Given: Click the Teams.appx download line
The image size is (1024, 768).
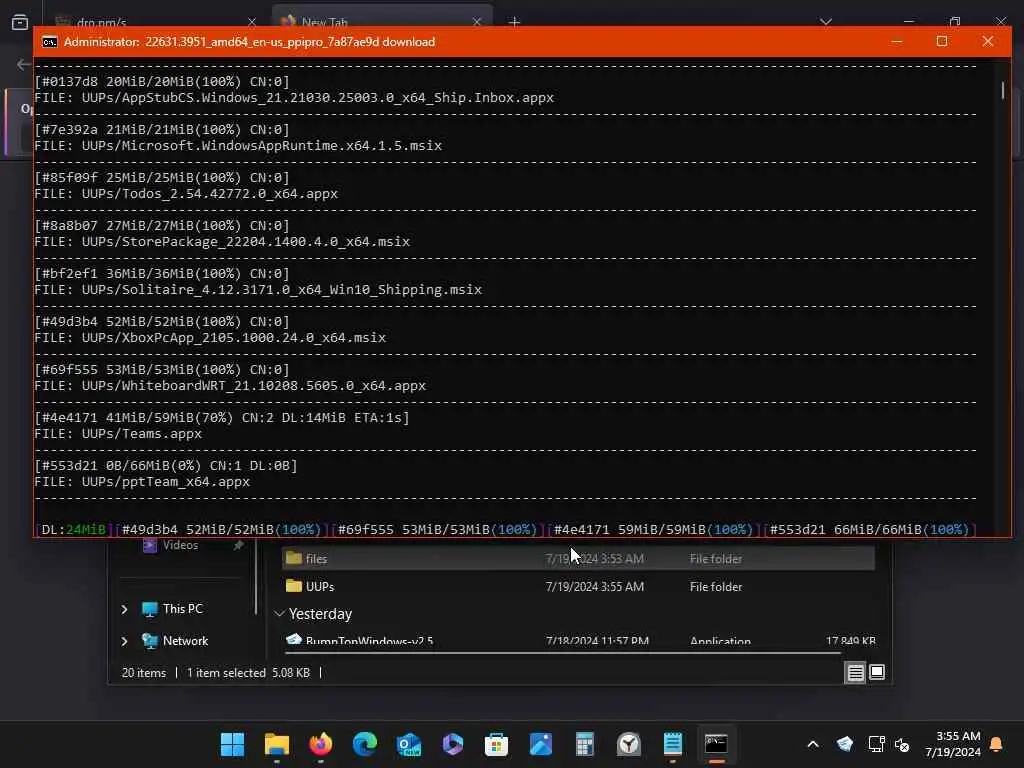Looking at the screenshot, I should pos(118,434).
